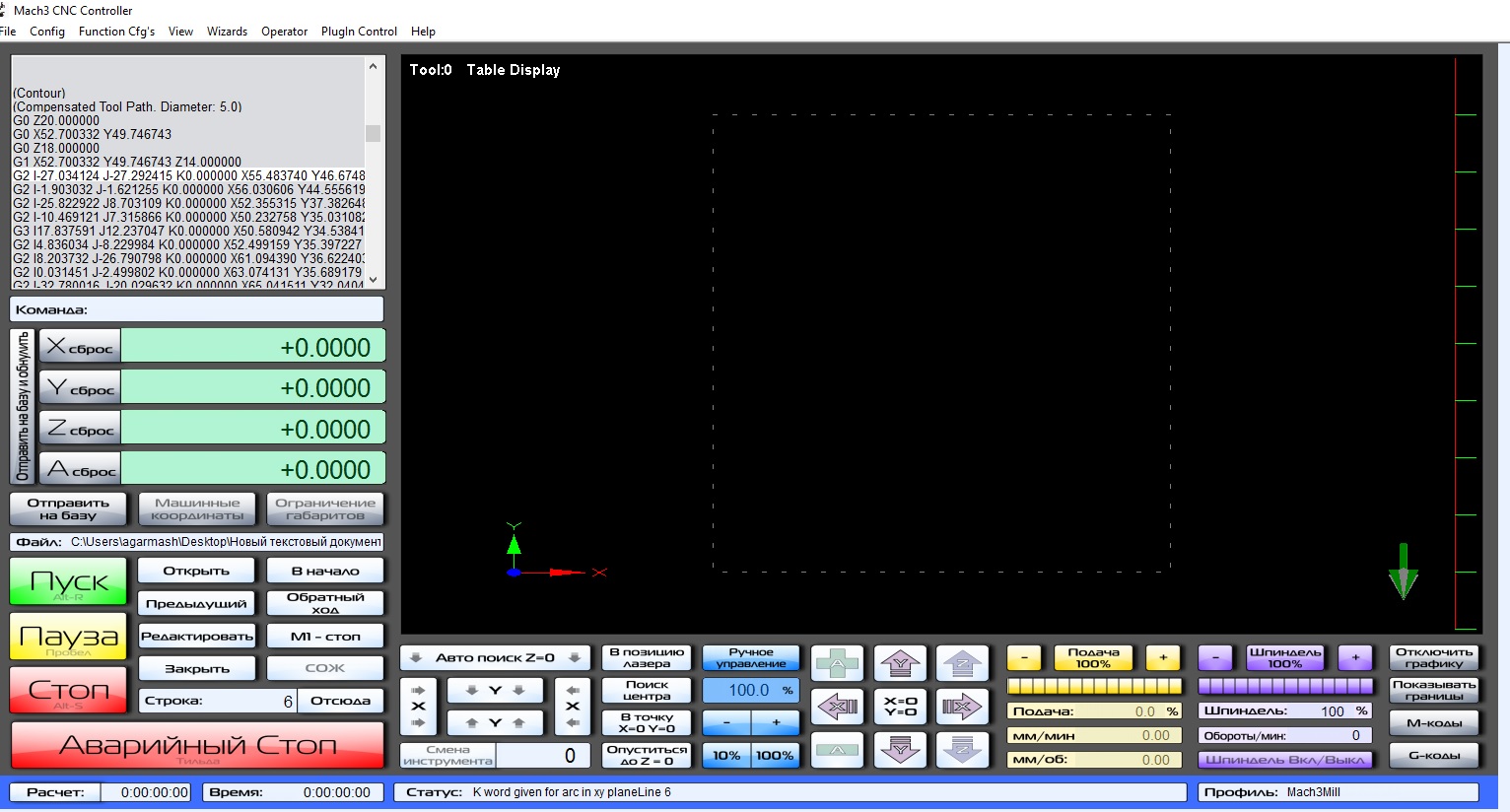Click Отправить на базу button

[x=68, y=508]
